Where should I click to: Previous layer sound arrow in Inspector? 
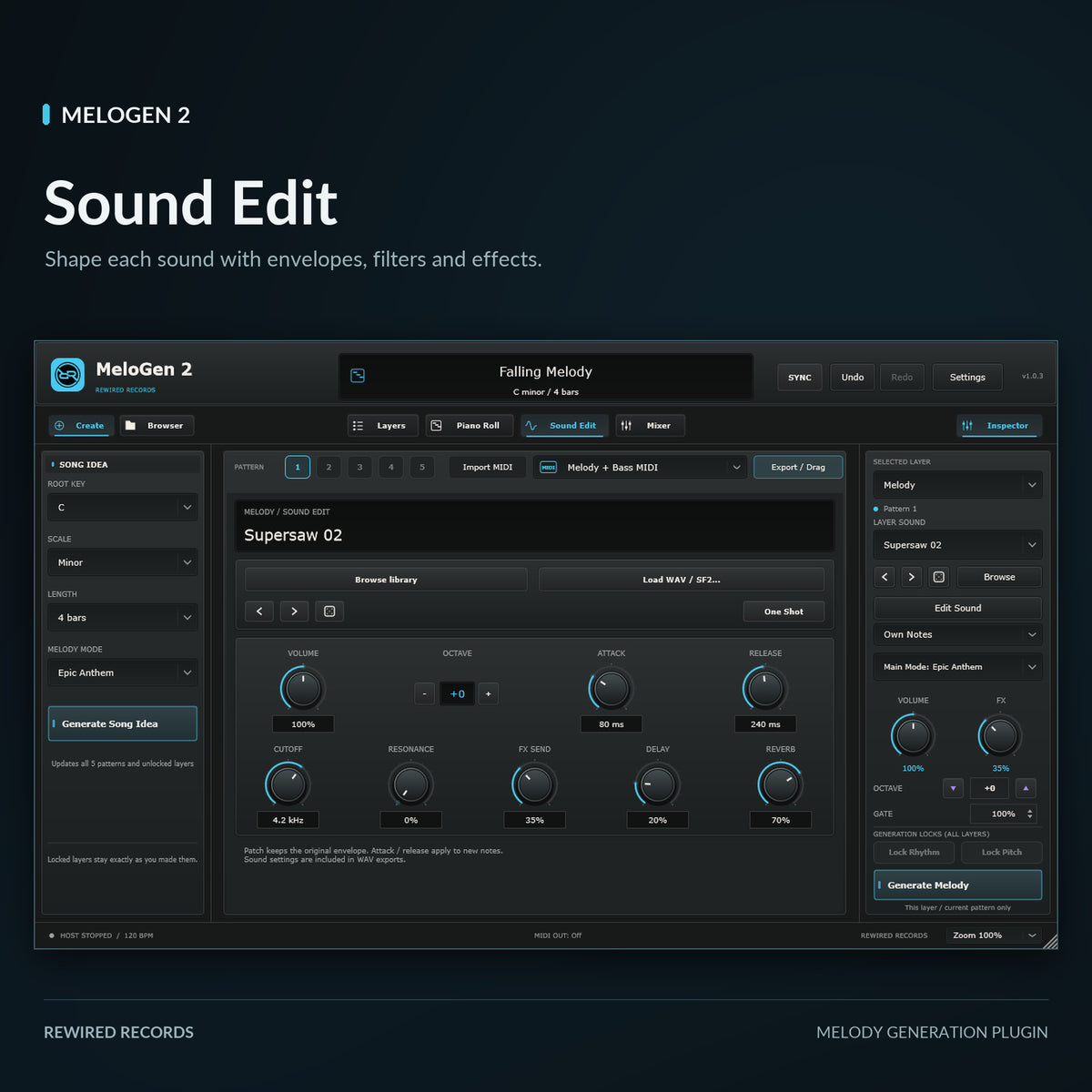point(885,577)
